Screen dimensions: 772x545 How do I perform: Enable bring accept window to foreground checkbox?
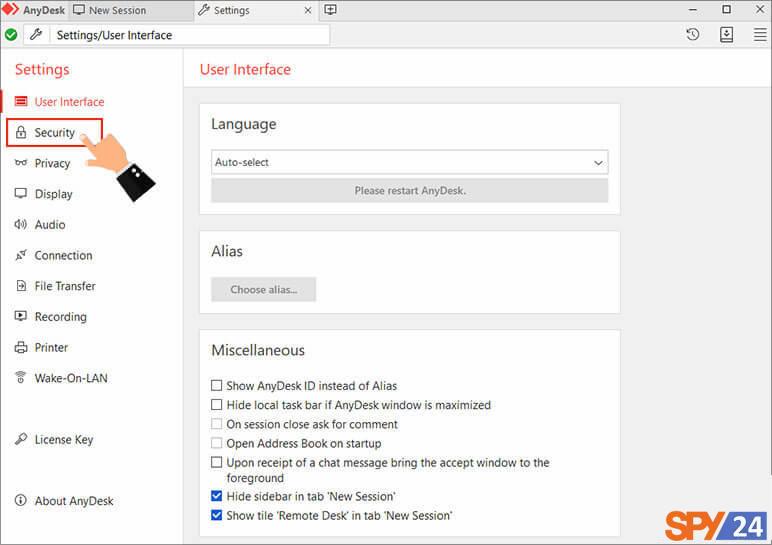(x=216, y=462)
